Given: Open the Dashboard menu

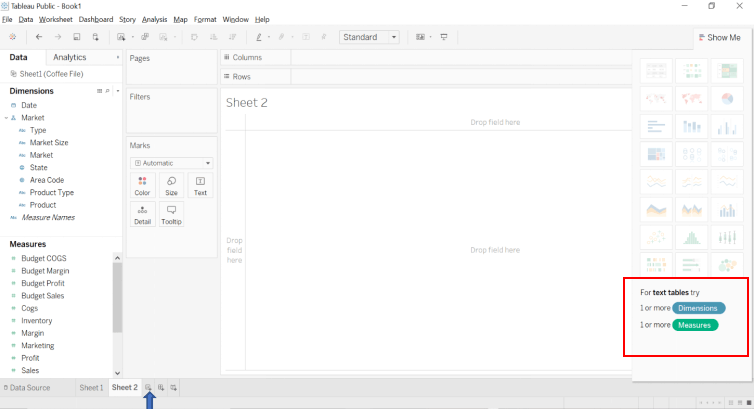Looking at the screenshot, I should coord(96,20).
